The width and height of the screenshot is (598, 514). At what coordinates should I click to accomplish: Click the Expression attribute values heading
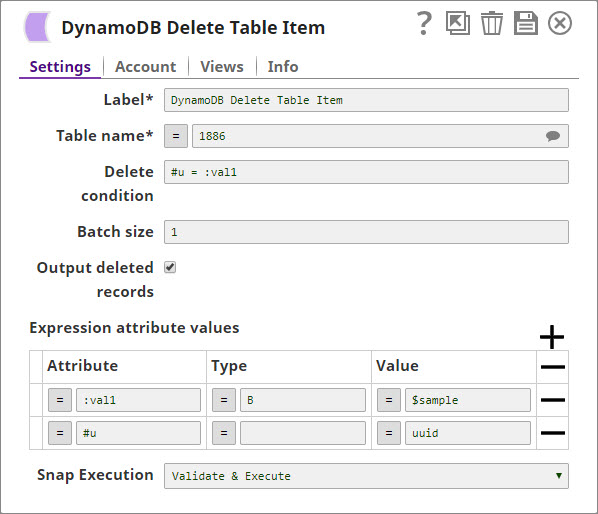click(x=134, y=328)
